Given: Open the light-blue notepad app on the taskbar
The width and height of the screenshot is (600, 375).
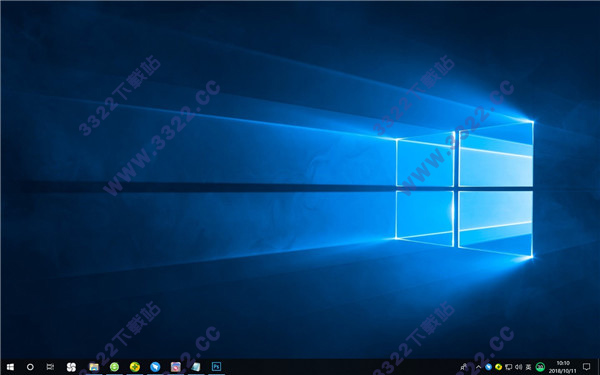Looking at the screenshot, I should (196, 367).
